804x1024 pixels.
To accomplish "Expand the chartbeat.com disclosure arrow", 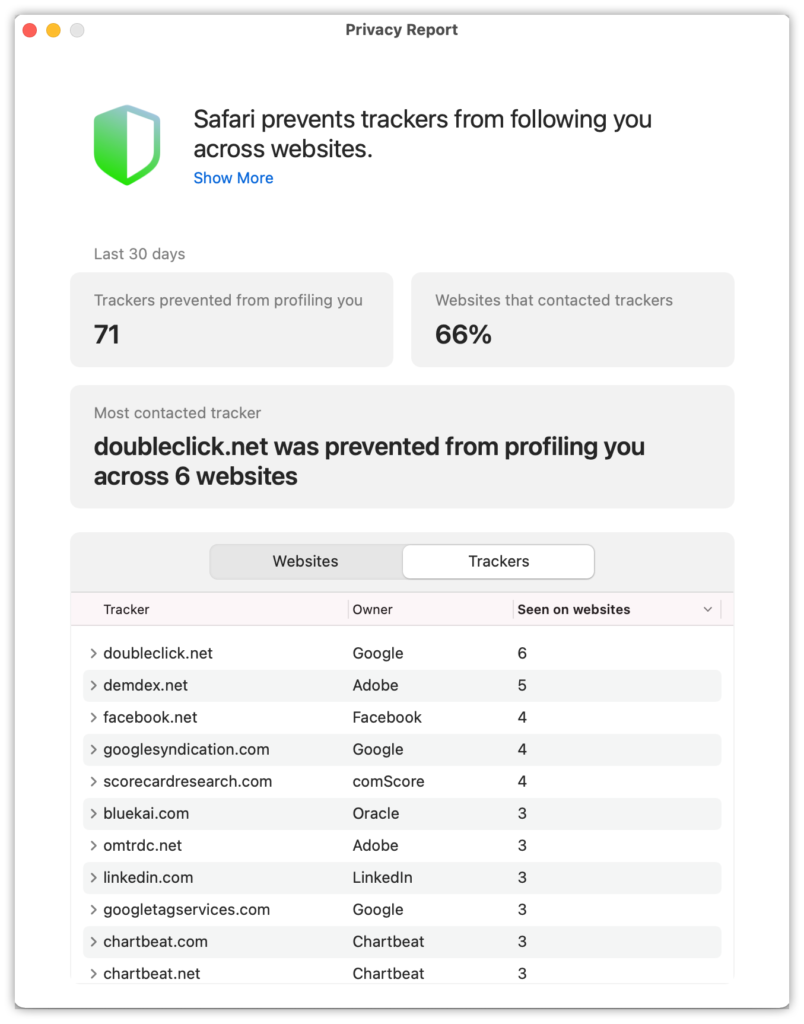I will click(93, 941).
